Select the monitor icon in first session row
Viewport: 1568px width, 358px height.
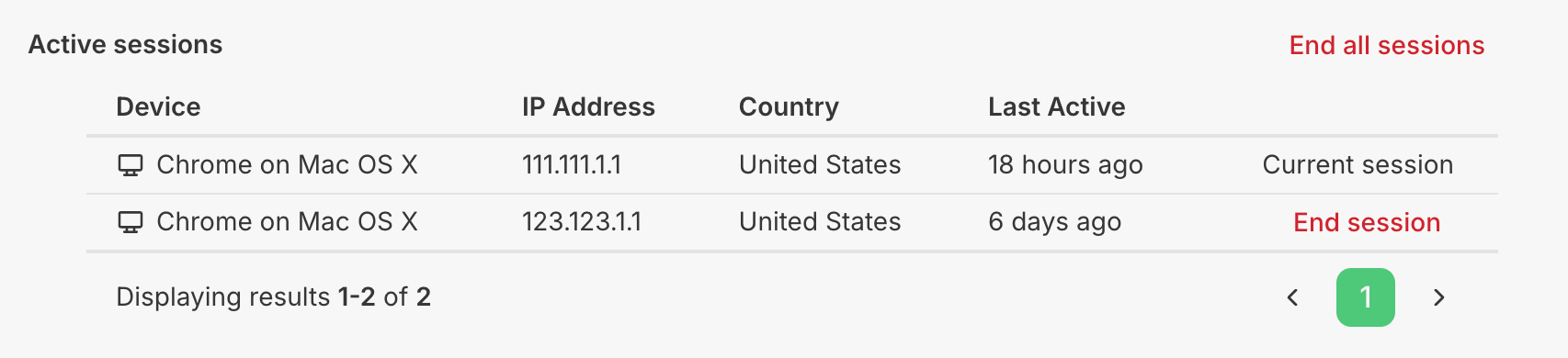[131, 165]
